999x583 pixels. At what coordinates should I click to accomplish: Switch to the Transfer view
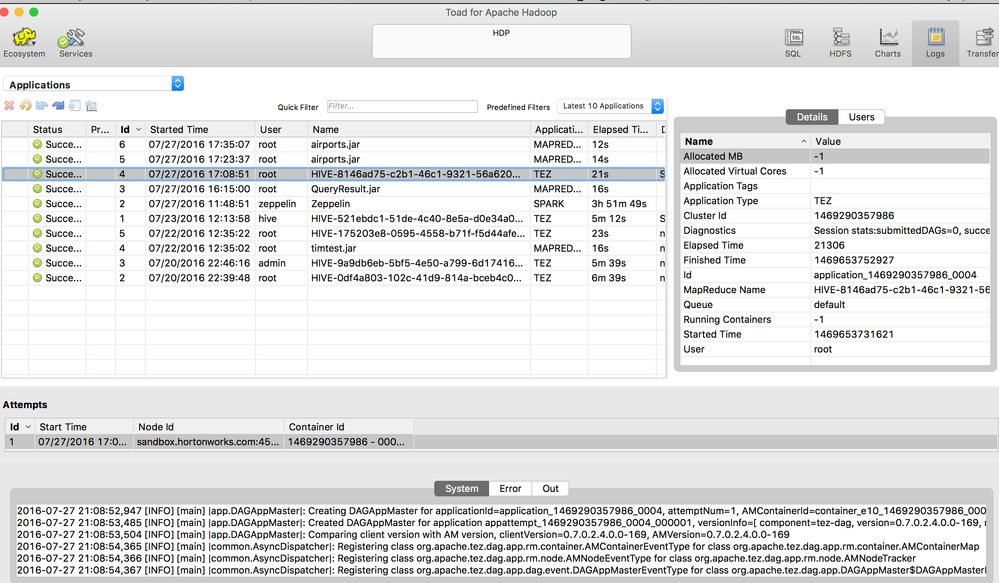(980, 42)
